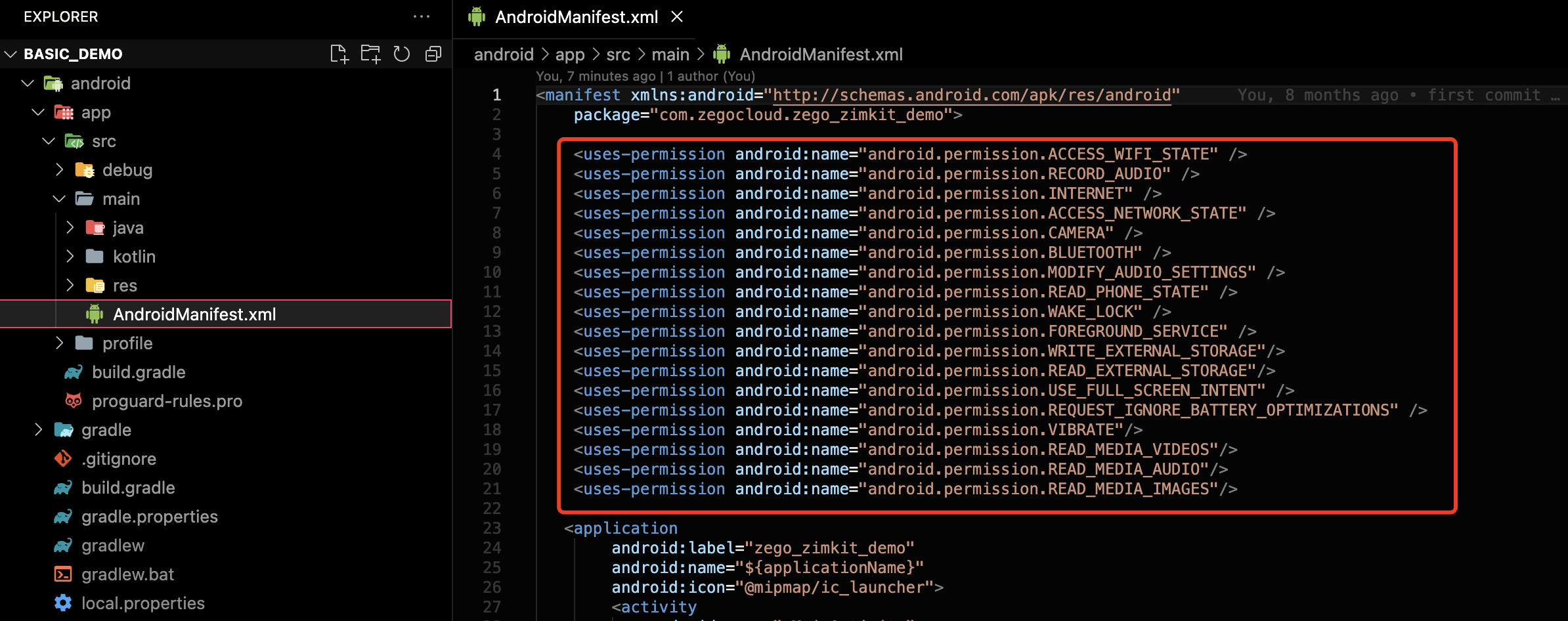
Task: Open the Views and More Actions menu
Action: coord(422,16)
